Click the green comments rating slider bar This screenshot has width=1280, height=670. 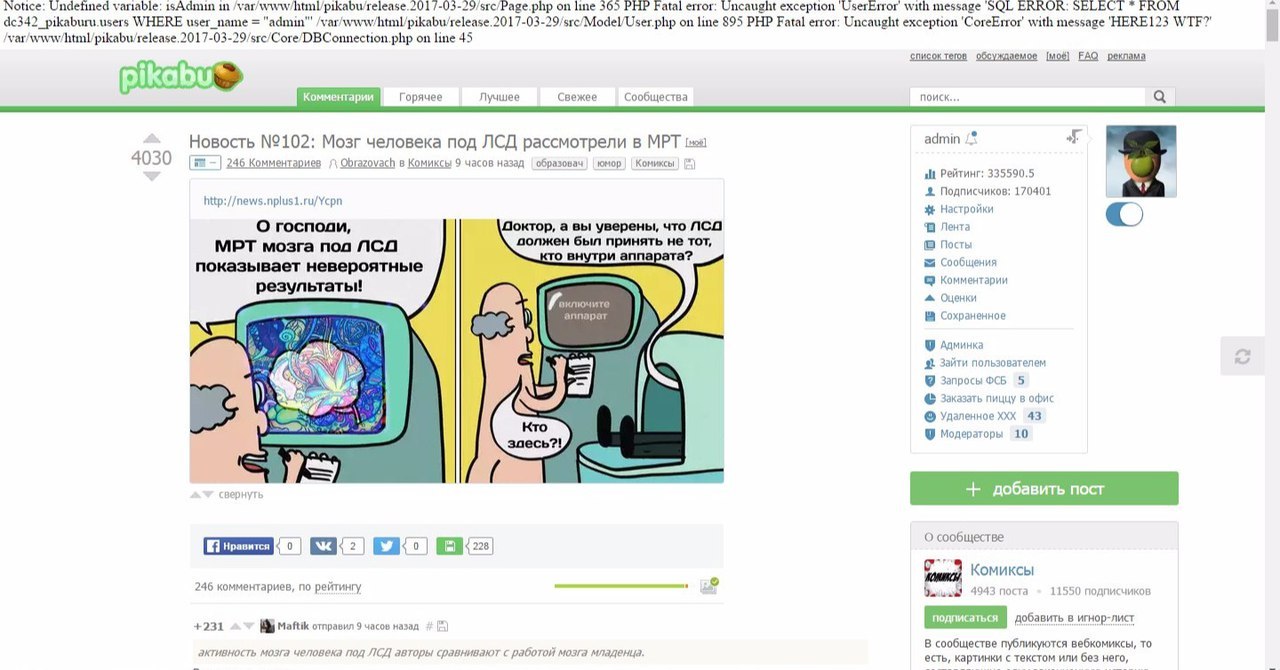tap(621, 586)
